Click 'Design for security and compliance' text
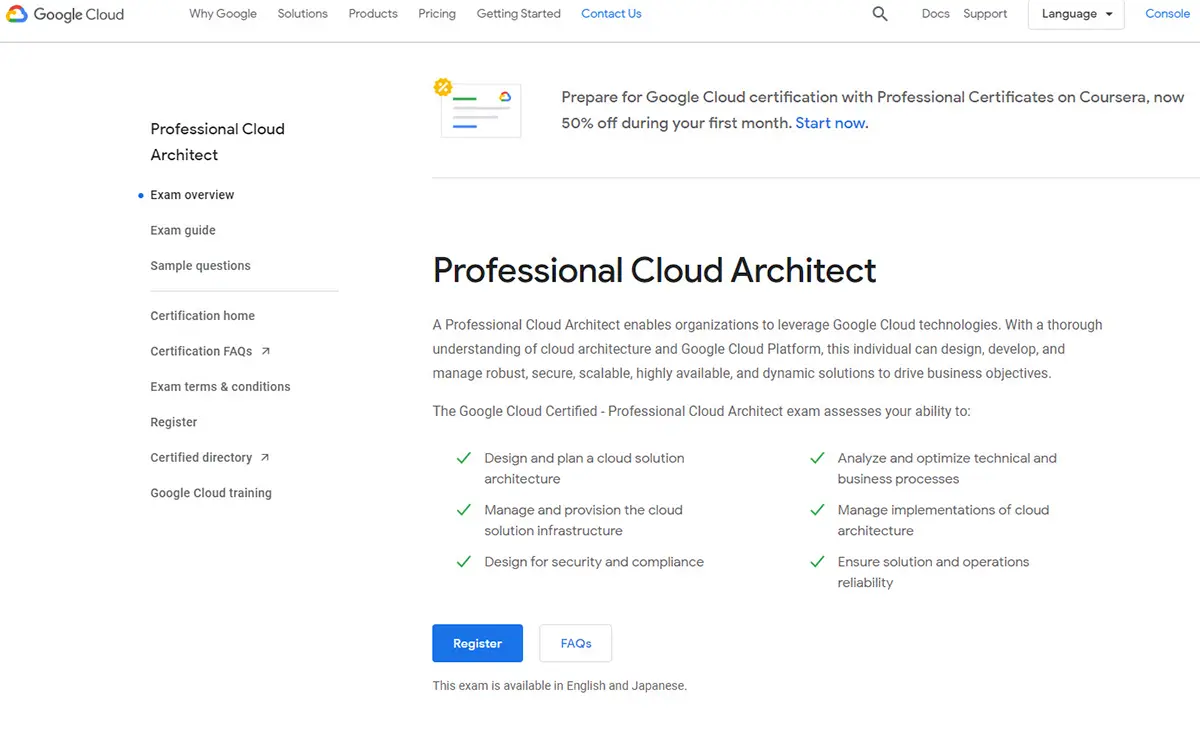 point(594,562)
